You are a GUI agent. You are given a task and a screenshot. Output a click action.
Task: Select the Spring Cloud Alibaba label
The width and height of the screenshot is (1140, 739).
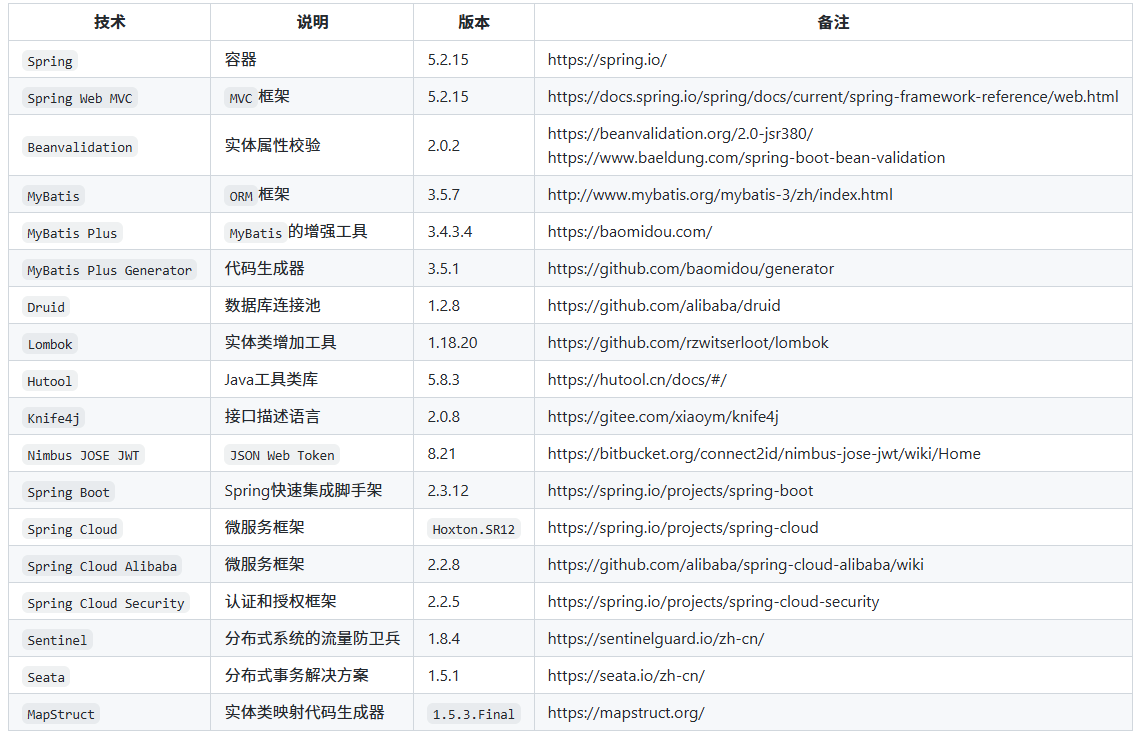click(x=103, y=567)
